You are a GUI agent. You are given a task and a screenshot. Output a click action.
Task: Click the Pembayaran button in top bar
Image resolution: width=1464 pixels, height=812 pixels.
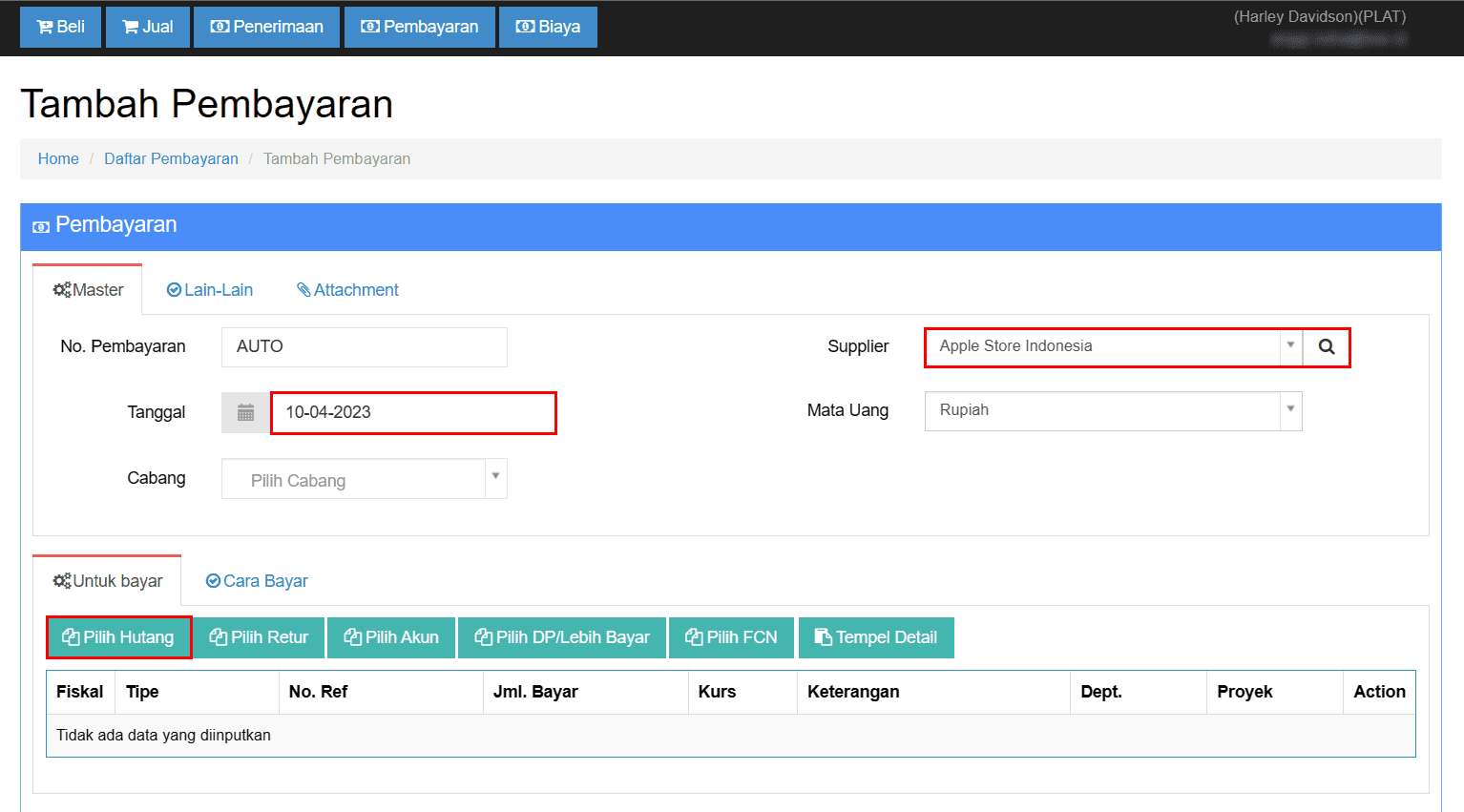pos(419,27)
